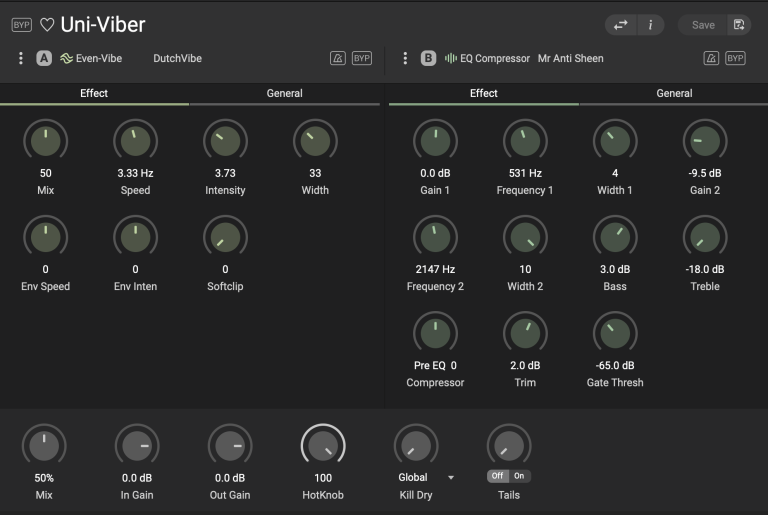Click the Frequency 1 knob
The width and height of the screenshot is (768, 515).
pos(525,141)
